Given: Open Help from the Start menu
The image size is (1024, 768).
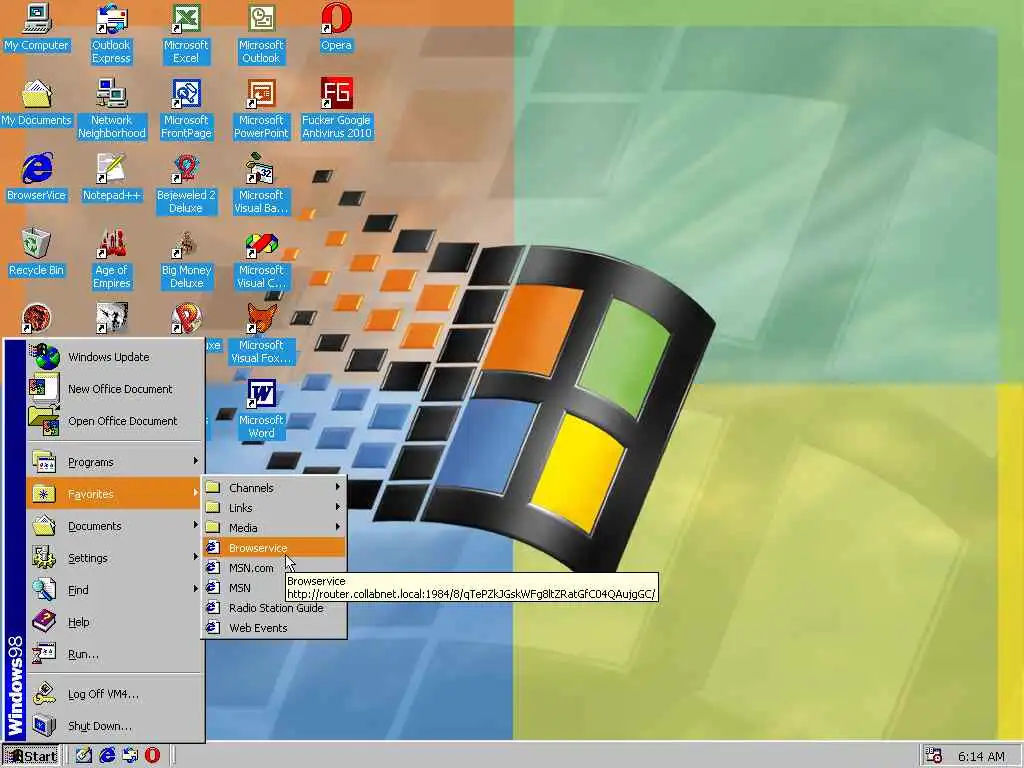Looking at the screenshot, I should pos(115,622).
